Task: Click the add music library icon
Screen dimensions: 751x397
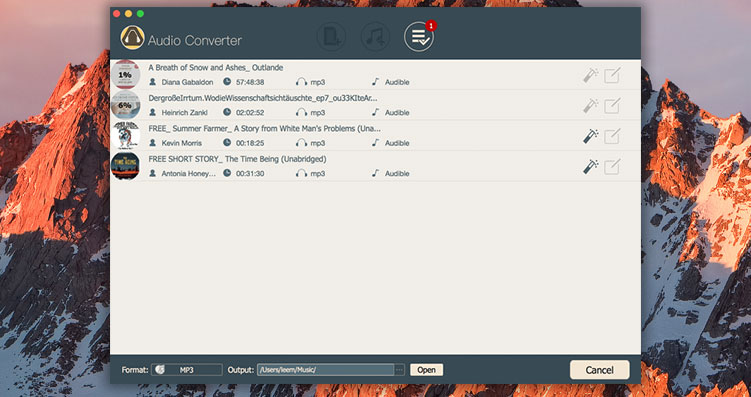Action: pyautogui.click(x=375, y=37)
